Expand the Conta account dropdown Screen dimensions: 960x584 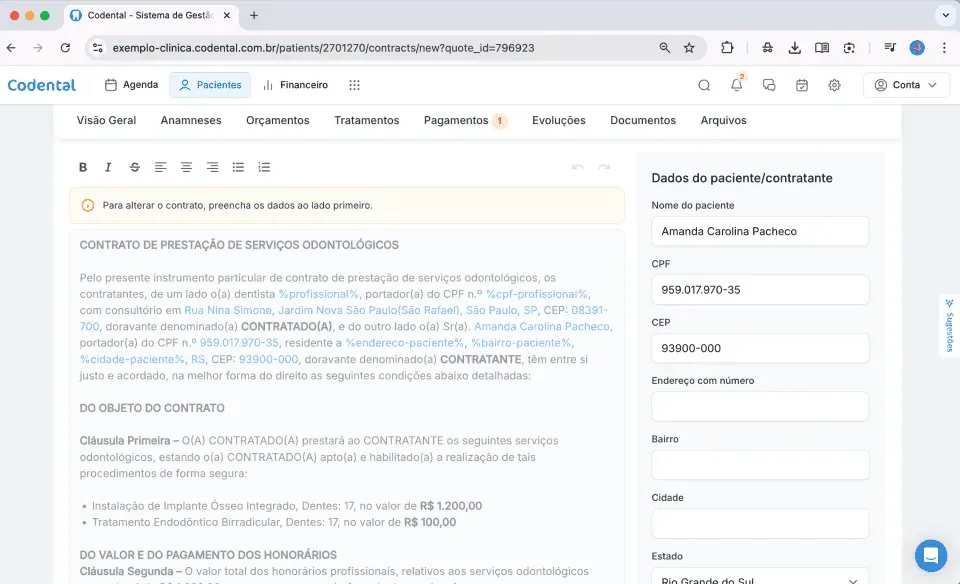coord(906,85)
